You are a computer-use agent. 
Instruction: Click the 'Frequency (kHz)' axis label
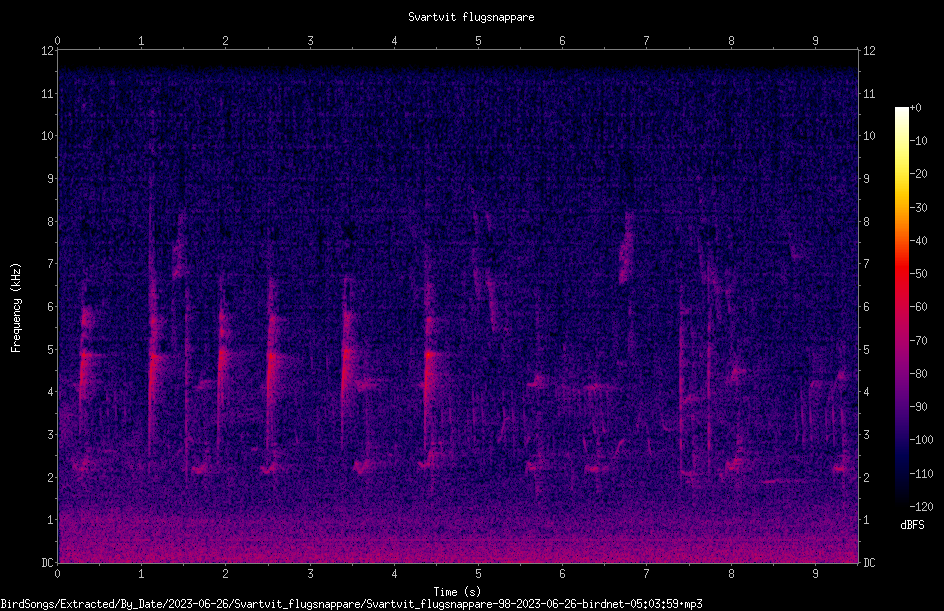point(16,307)
